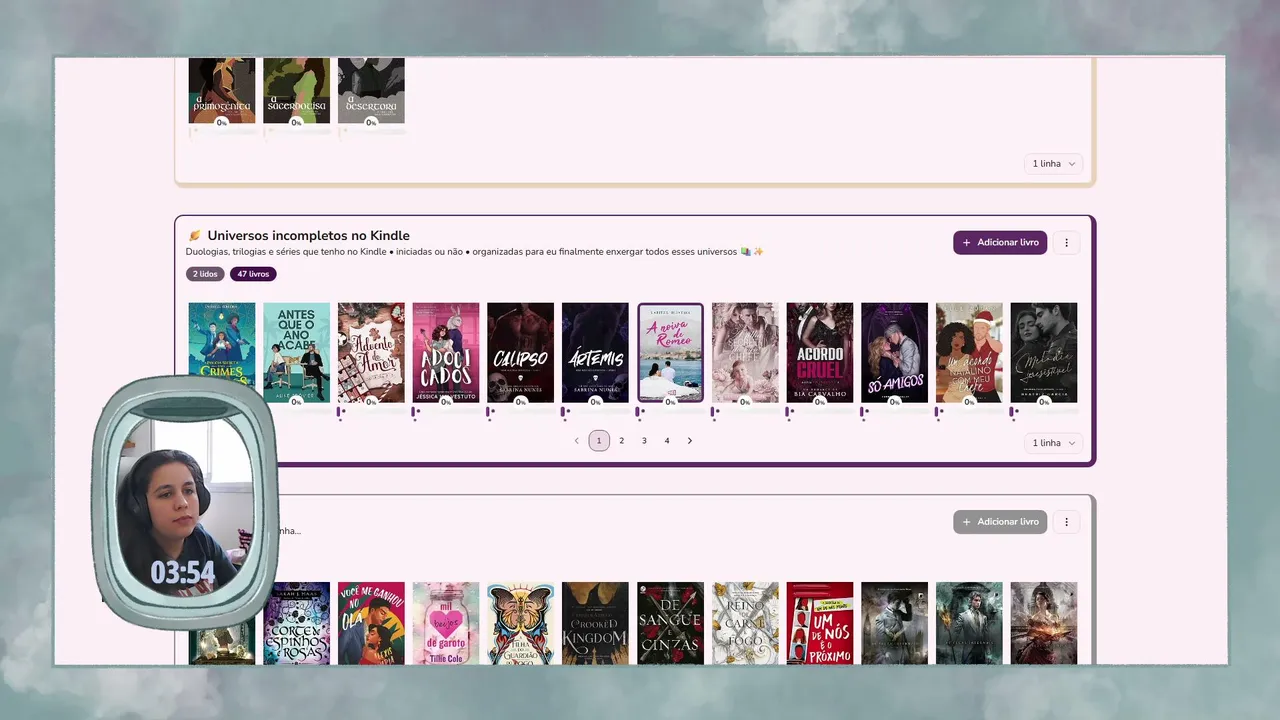Go to page 4 of the Kindle shelf
The width and height of the screenshot is (1280, 720).
click(667, 441)
